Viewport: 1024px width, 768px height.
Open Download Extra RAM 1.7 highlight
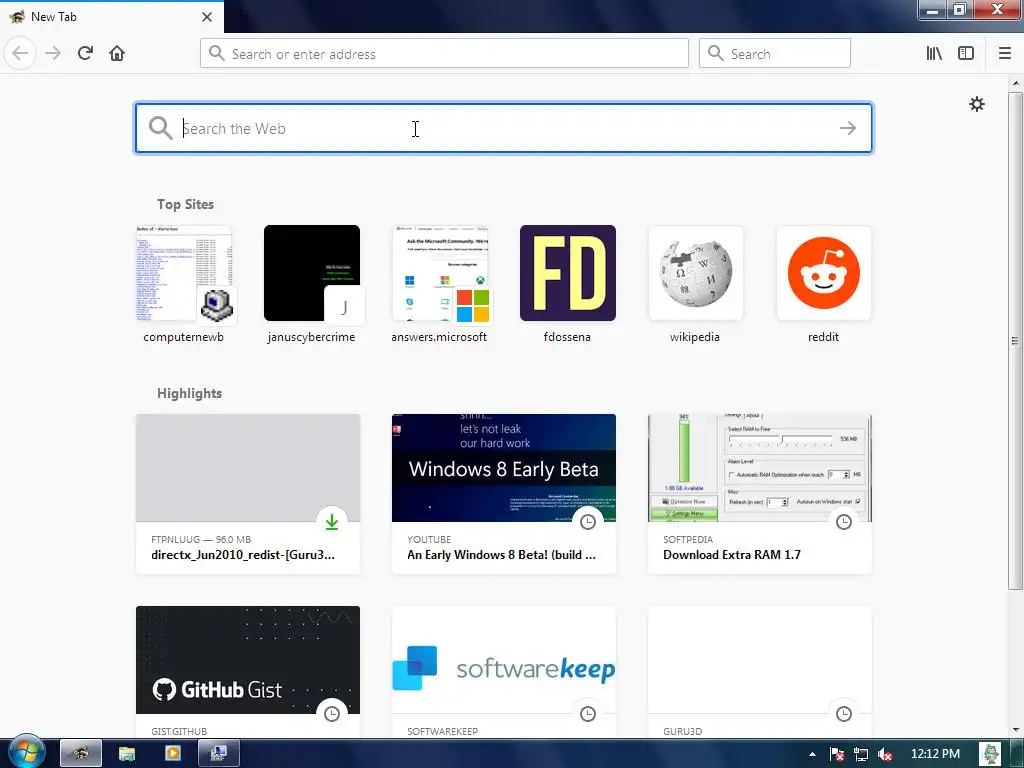click(760, 494)
